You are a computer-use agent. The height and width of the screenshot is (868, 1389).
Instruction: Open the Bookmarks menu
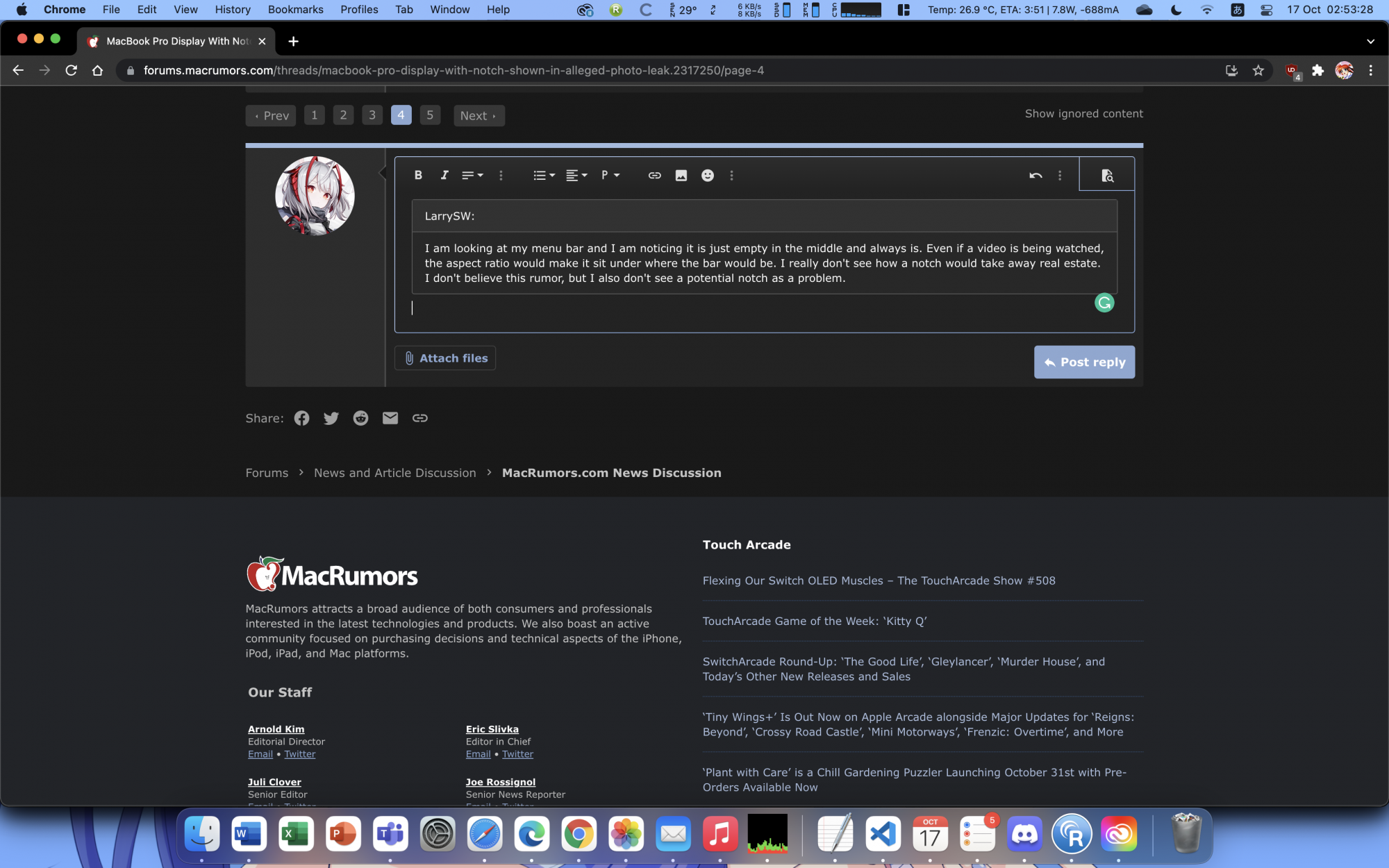295,10
